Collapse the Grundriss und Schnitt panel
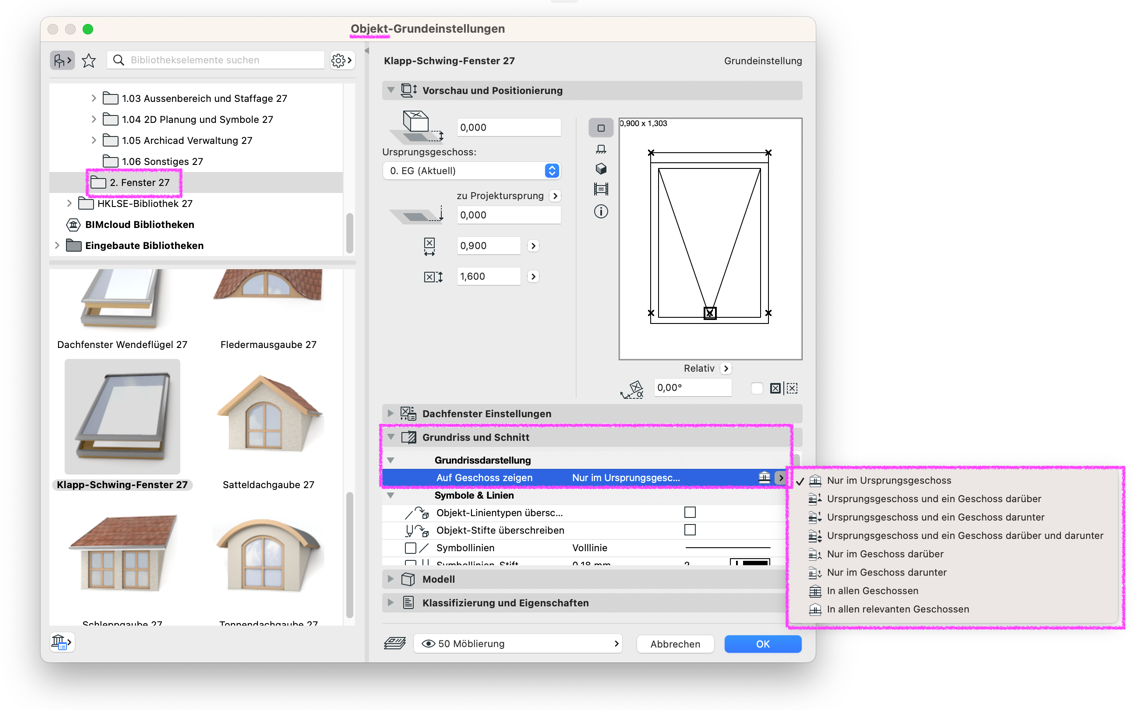 click(x=391, y=437)
